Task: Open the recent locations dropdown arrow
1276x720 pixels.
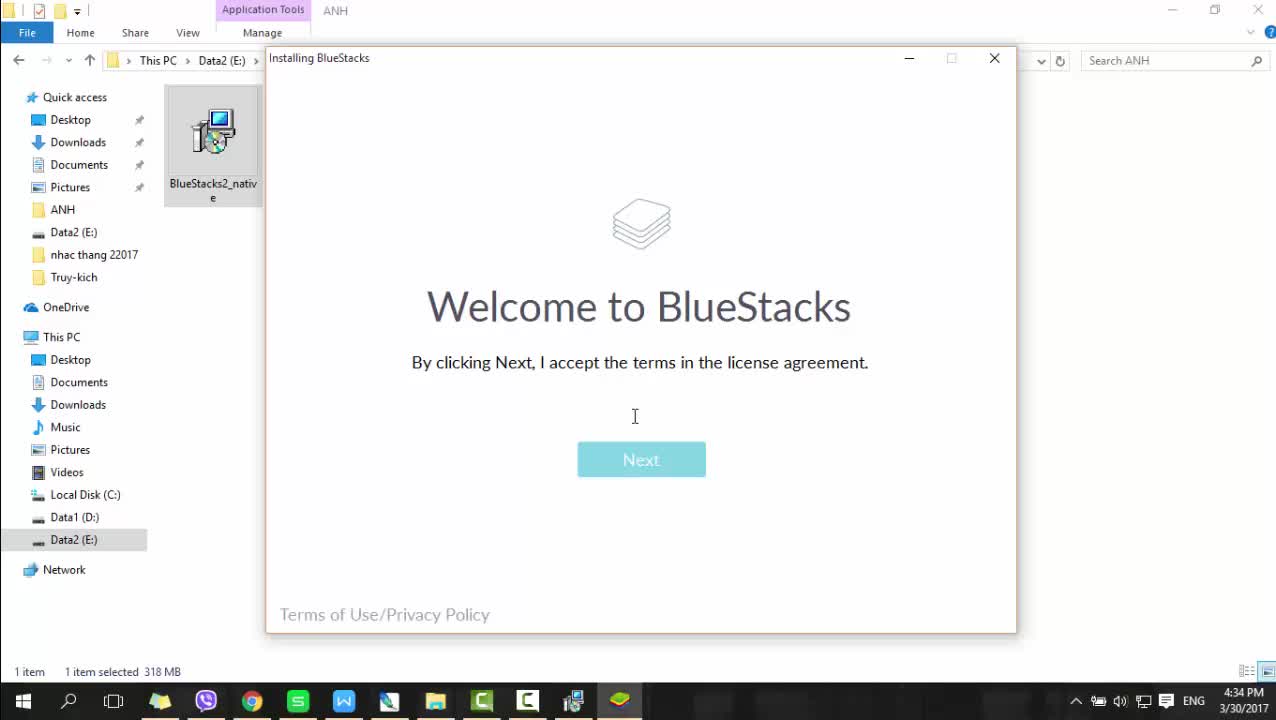Action: (68, 61)
